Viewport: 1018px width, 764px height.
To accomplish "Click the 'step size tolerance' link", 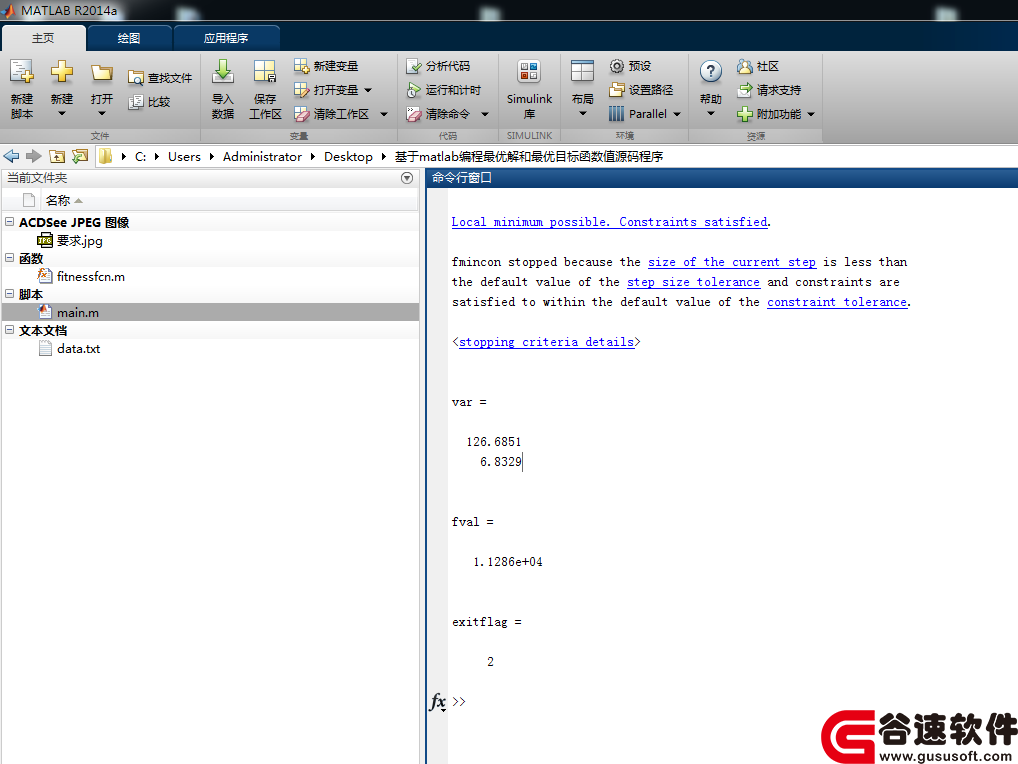I will [x=693, y=282].
